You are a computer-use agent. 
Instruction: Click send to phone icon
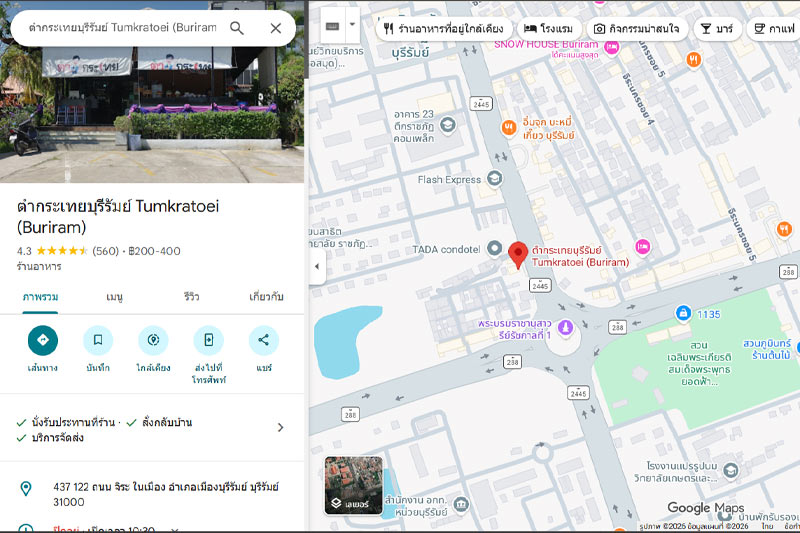pyautogui.click(x=208, y=341)
